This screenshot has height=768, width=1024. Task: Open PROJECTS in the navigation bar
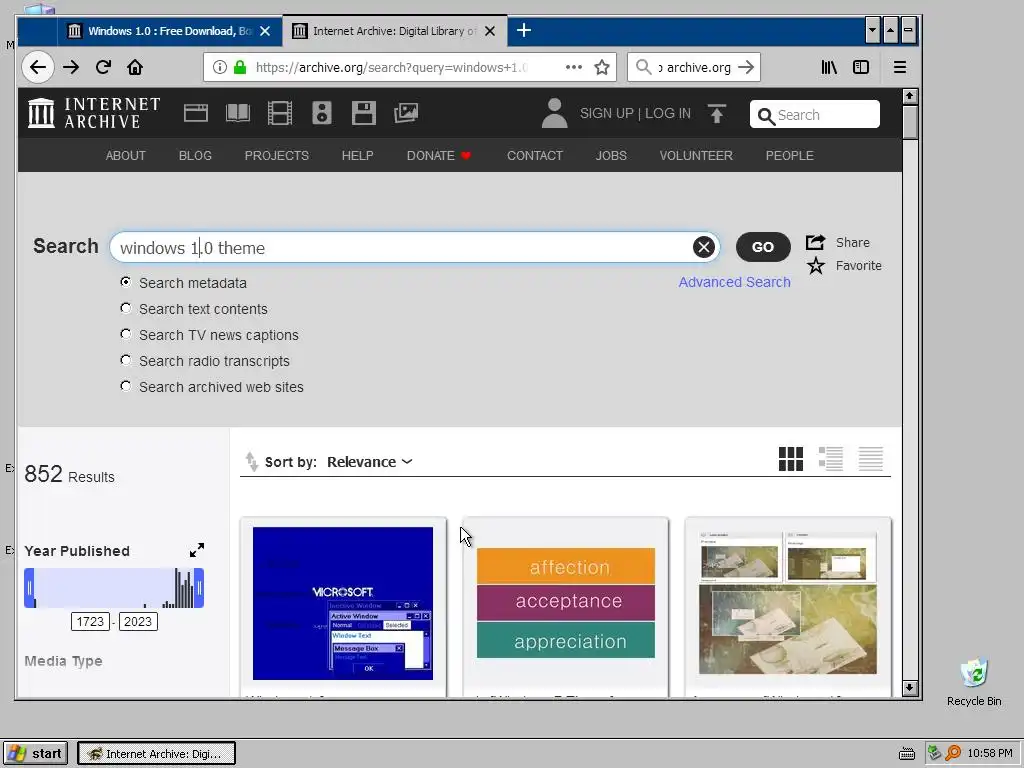coord(276,155)
